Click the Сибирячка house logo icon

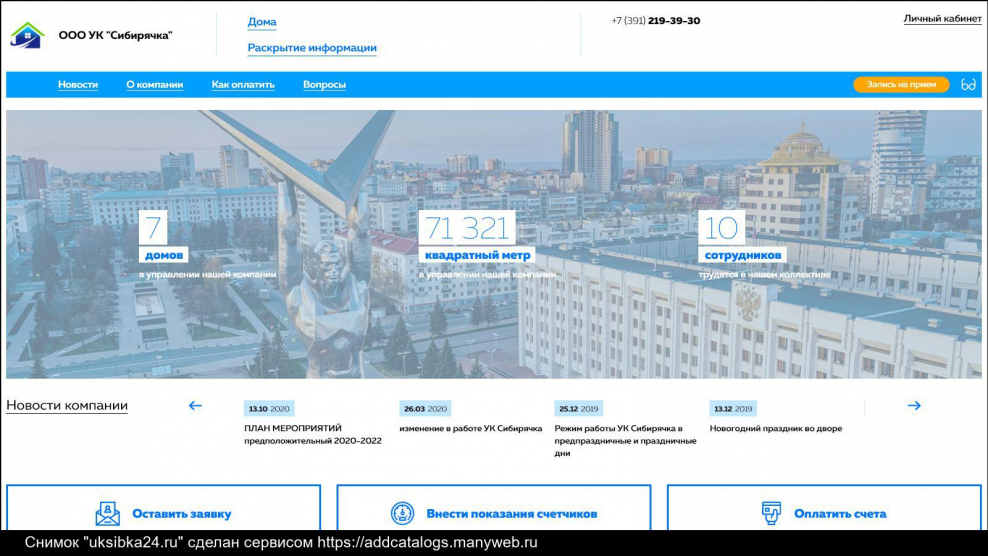(27, 35)
